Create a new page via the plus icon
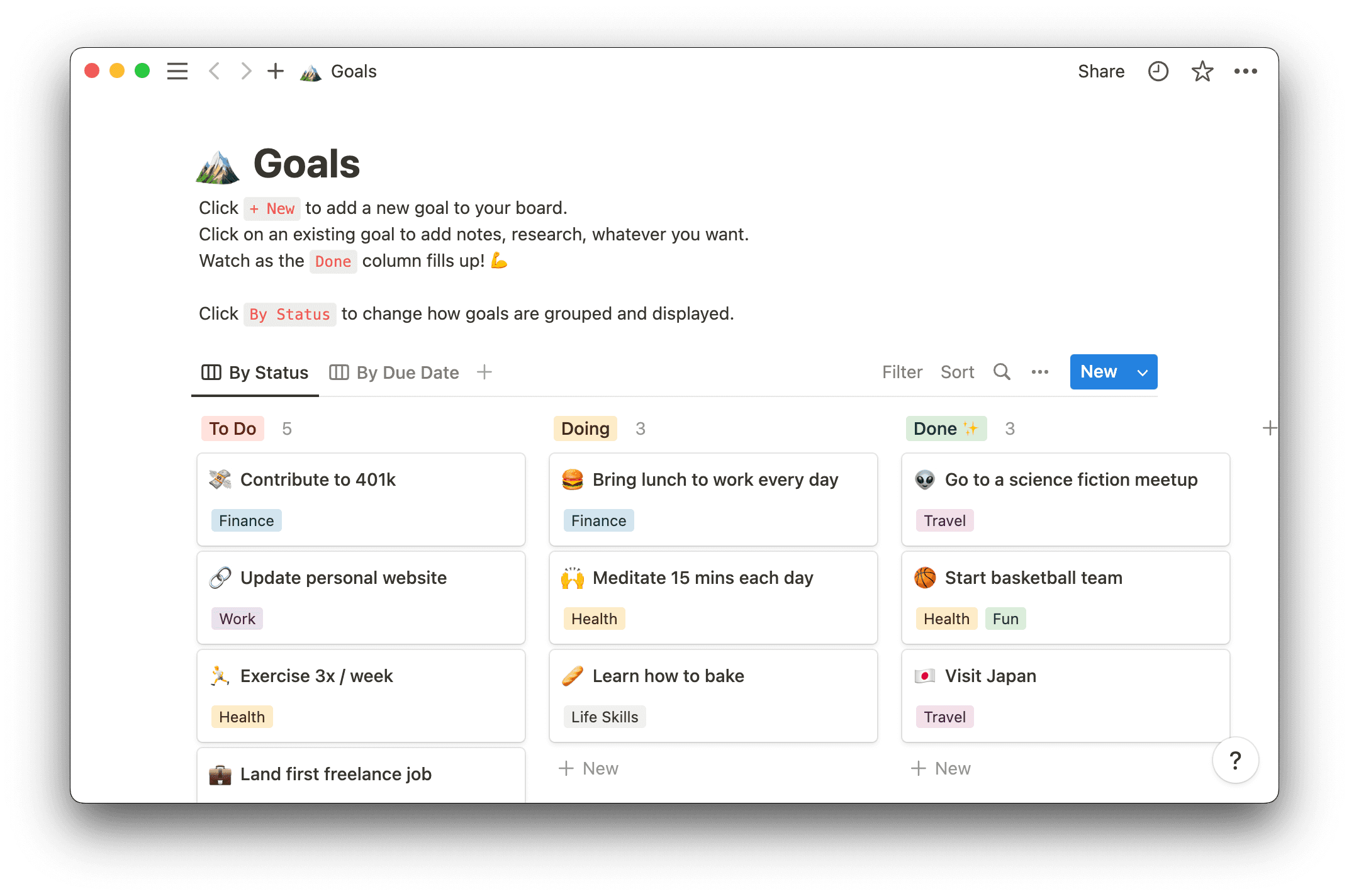Viewport: 1349px width, 896px height. 276,71
